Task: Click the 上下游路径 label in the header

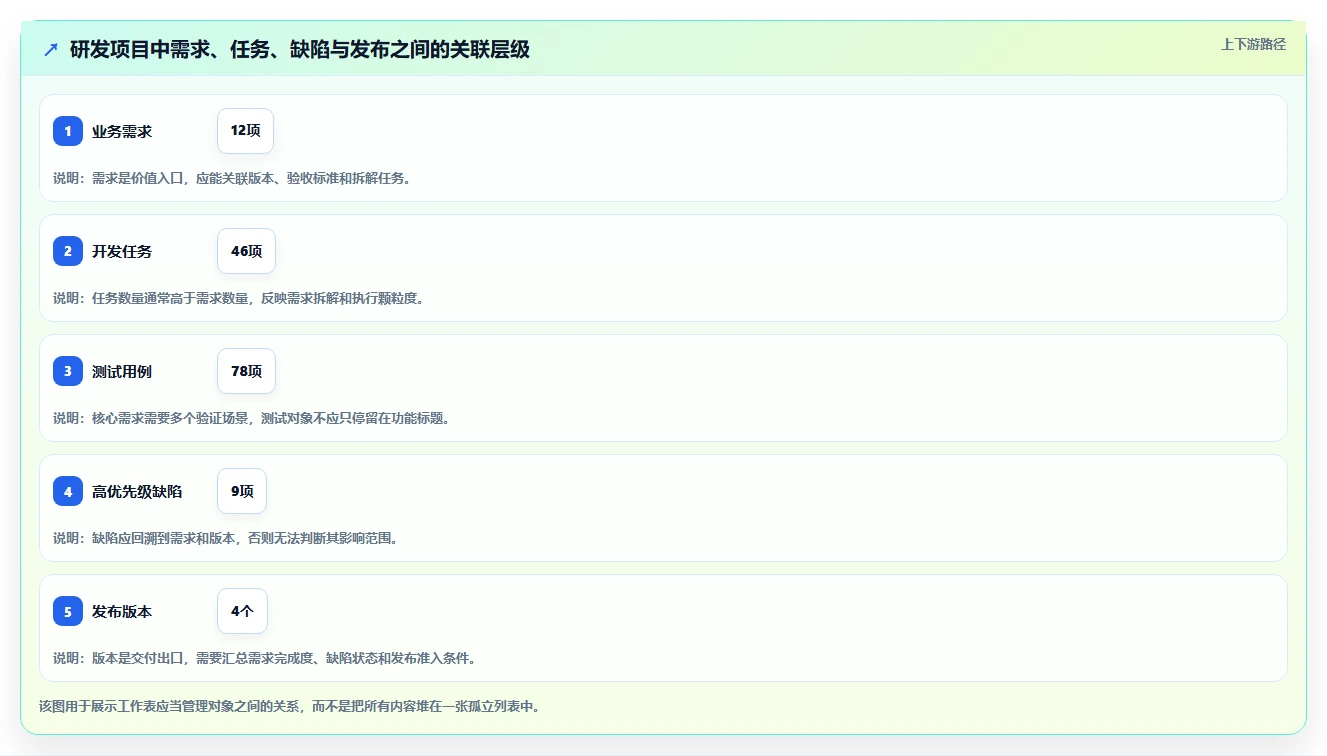Action: [x=1253, y=44]
